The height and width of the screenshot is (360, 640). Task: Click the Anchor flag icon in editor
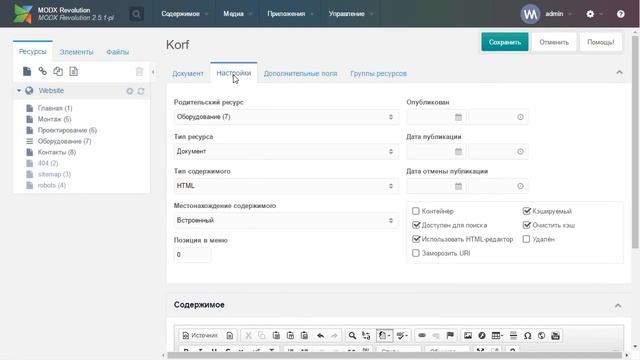(450, 336)
